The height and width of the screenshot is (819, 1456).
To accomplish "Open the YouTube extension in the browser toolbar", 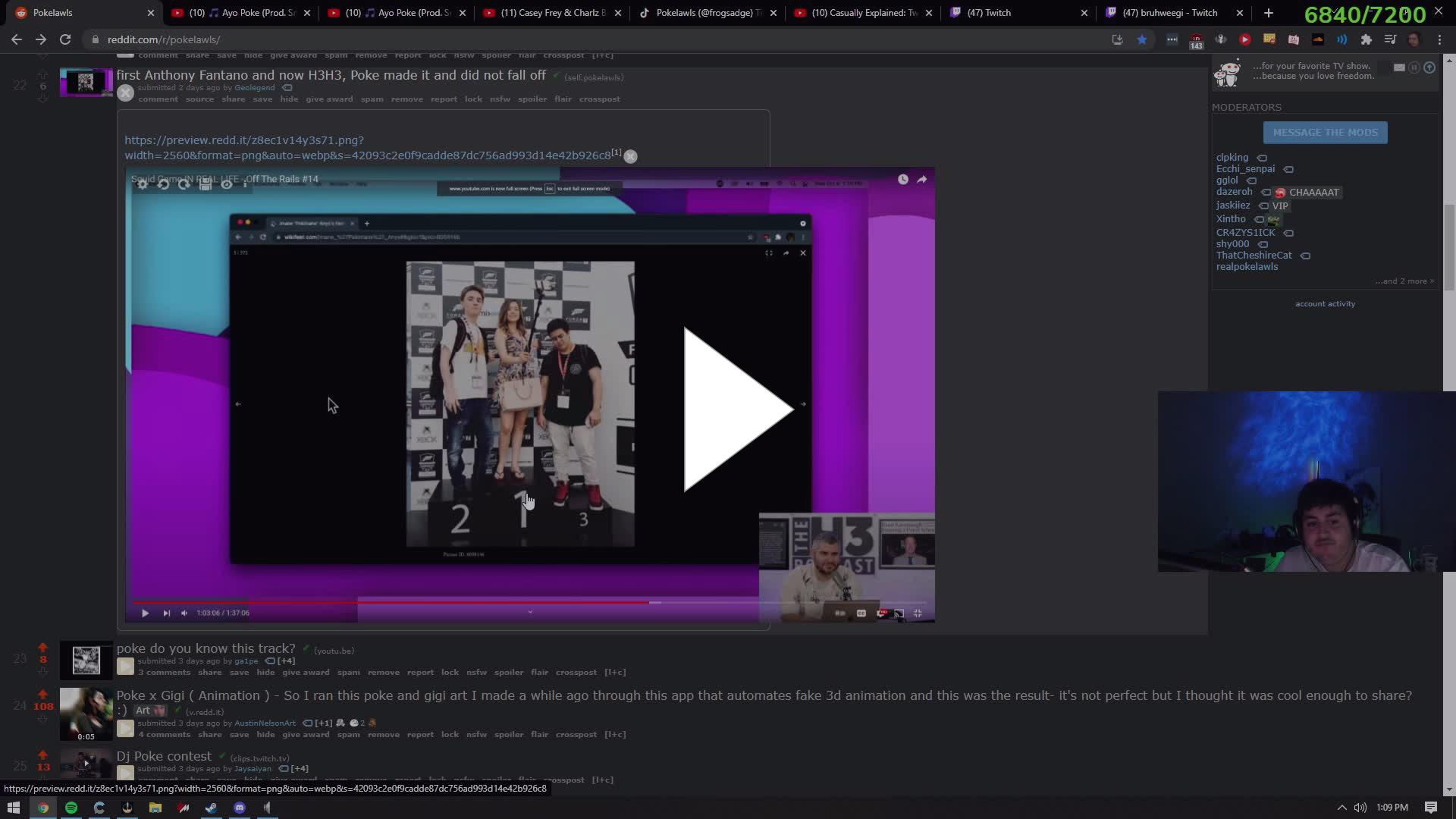I will [1244, 39].
